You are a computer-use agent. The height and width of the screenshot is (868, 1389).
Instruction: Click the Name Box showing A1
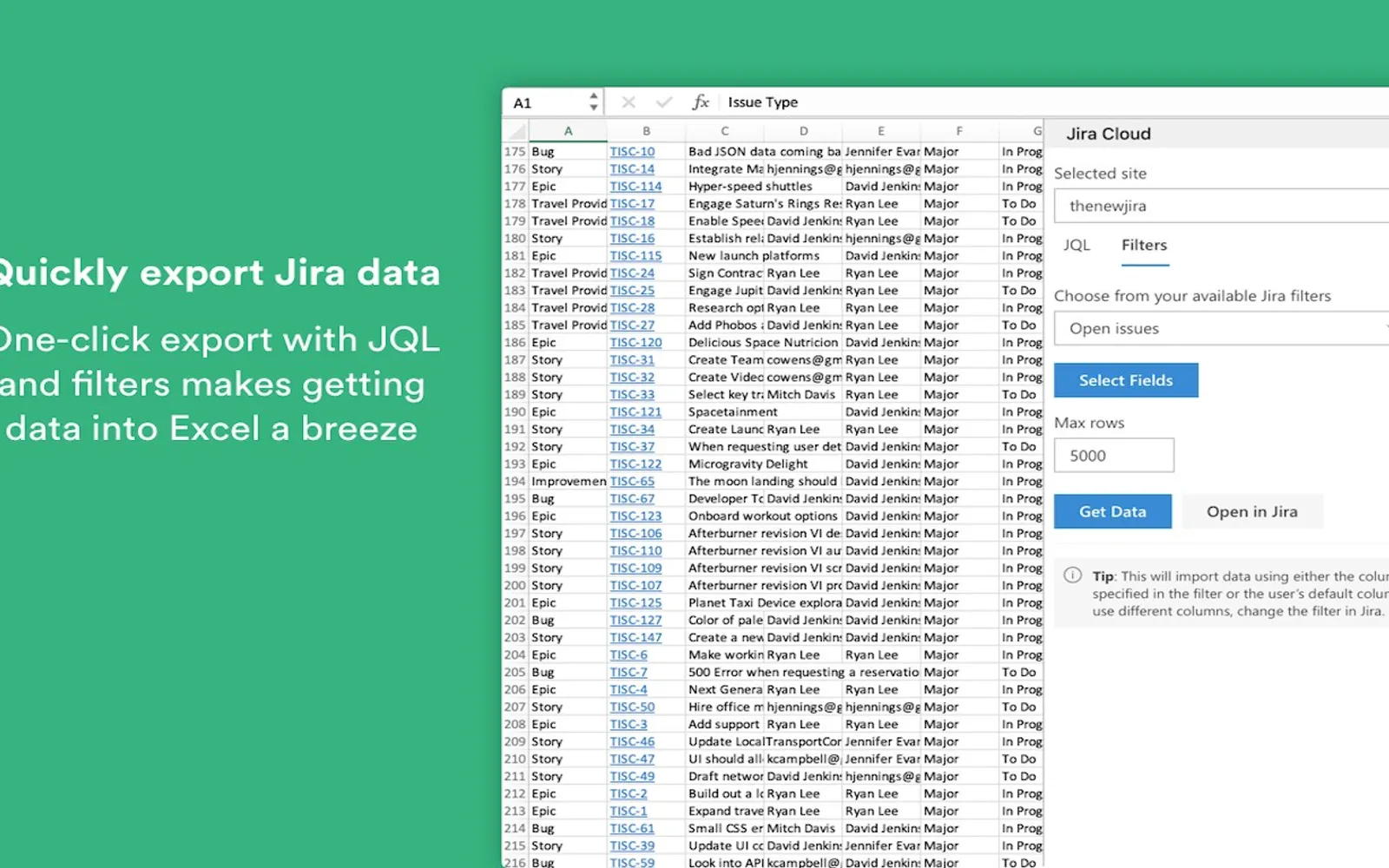545,102
